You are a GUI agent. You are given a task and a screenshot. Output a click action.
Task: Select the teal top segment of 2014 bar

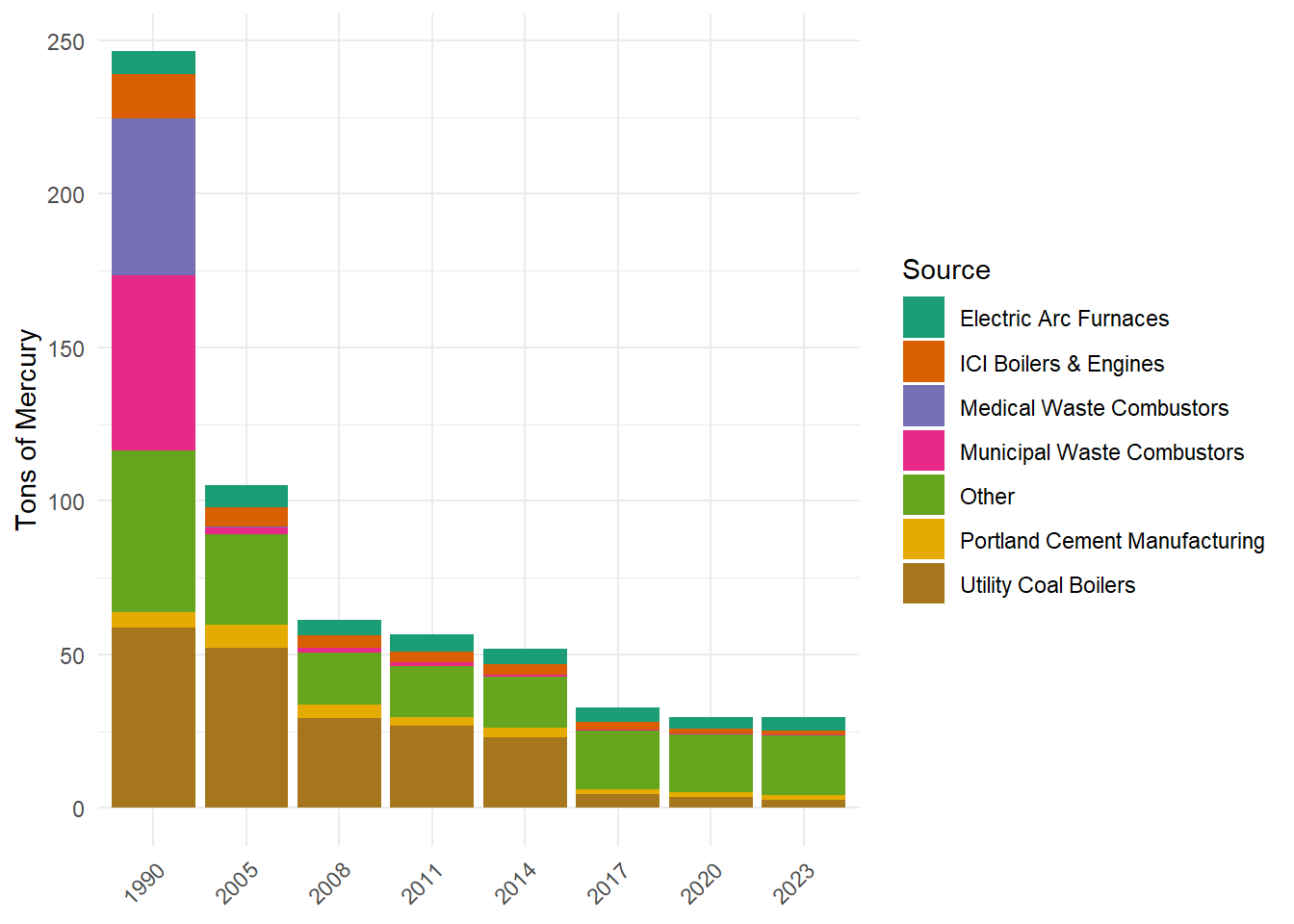[525, 656]
